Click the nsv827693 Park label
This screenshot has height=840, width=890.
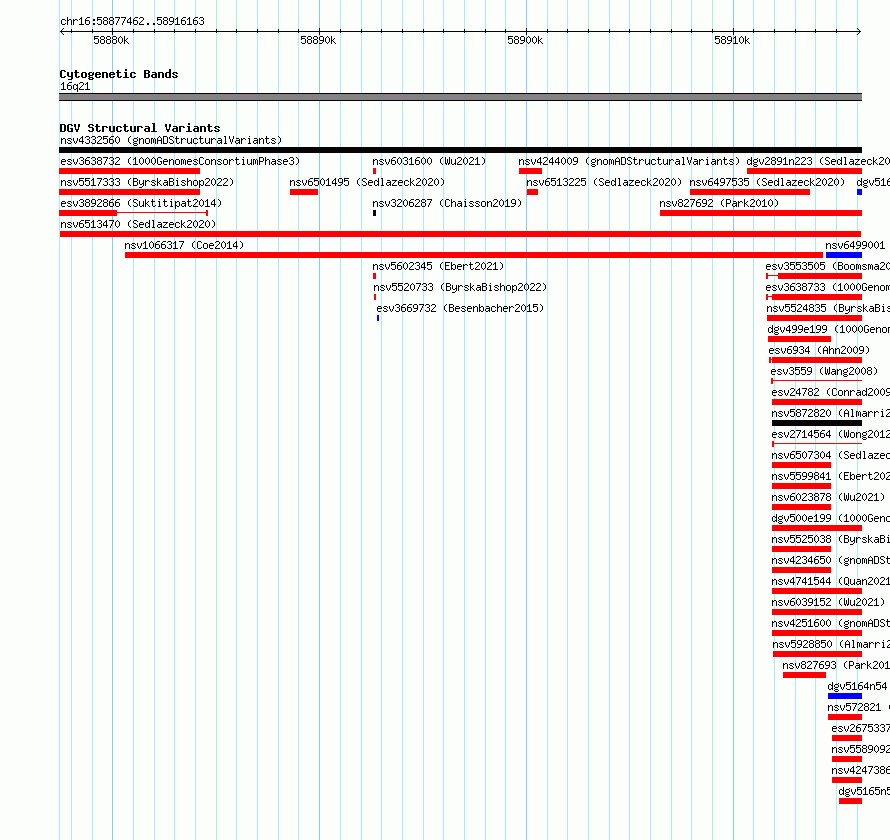(836, 665)
